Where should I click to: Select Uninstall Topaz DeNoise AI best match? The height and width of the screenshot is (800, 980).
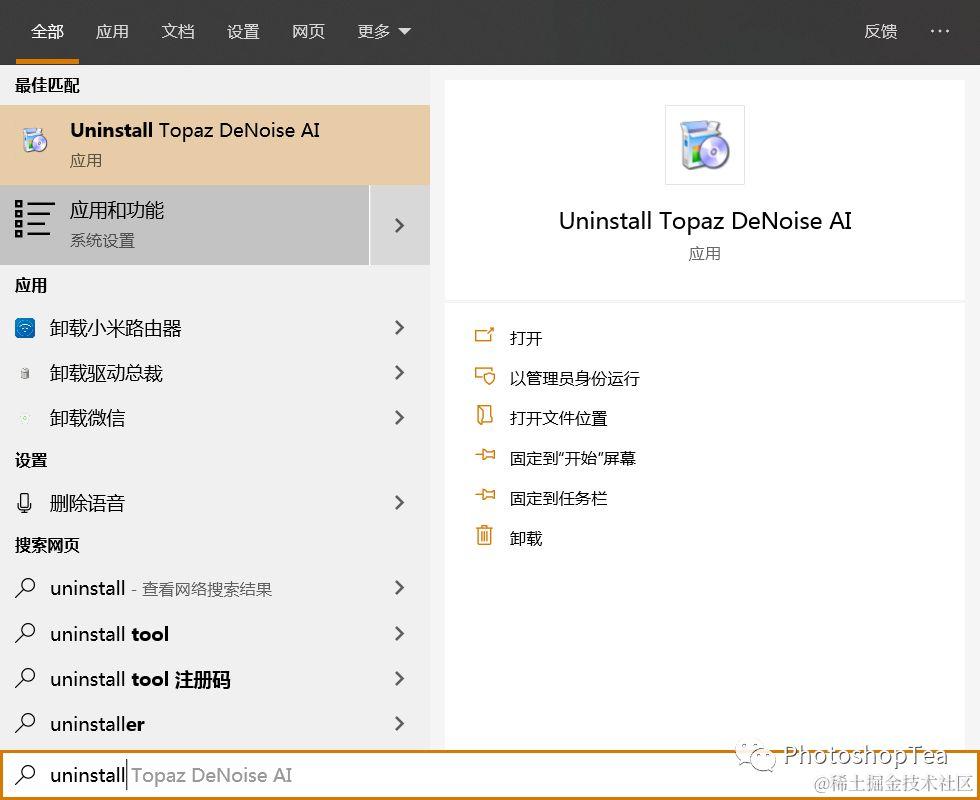pos(215,145)
